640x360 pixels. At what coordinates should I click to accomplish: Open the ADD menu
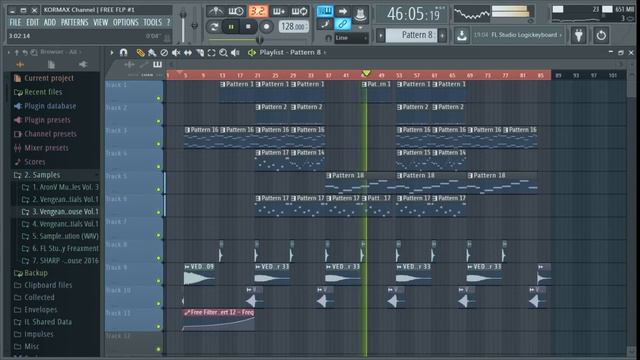[x=50, y=22]
